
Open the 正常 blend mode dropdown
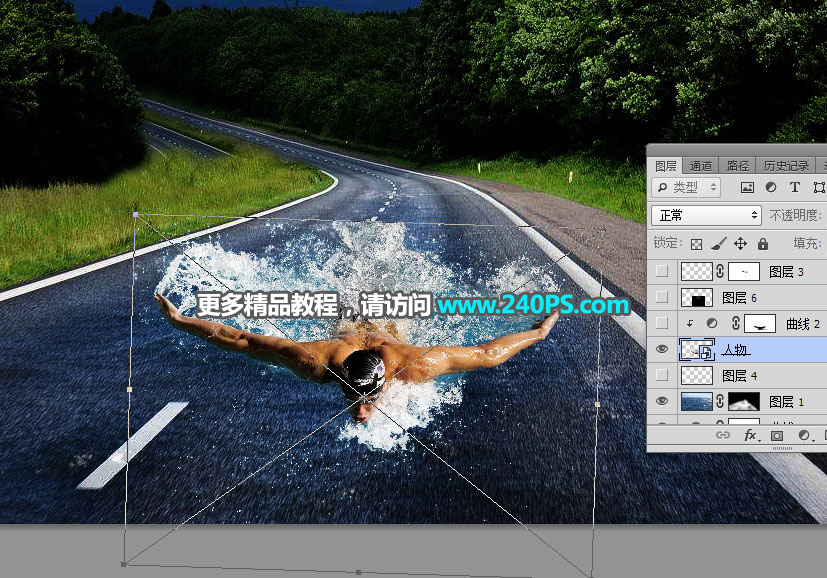(x=707, y=215)
